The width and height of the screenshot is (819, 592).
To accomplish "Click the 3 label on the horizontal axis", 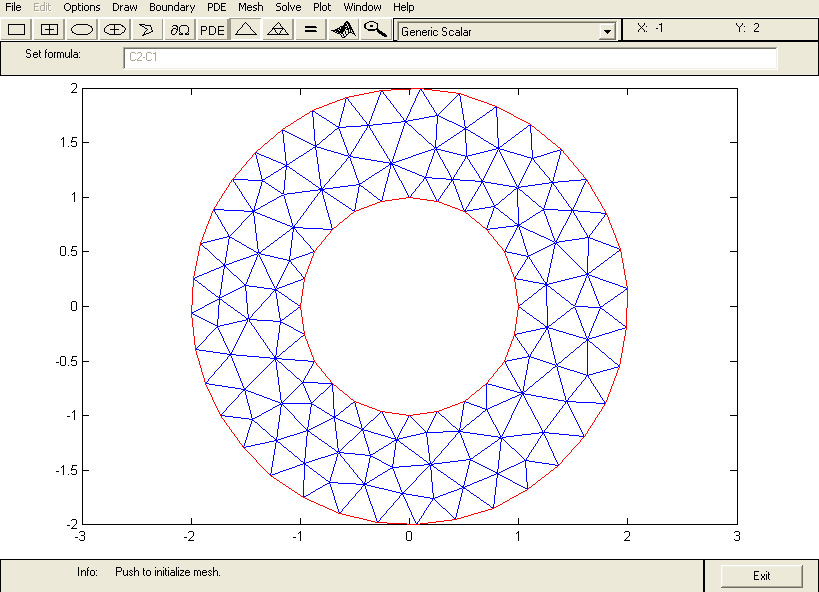I will (736, 537).
